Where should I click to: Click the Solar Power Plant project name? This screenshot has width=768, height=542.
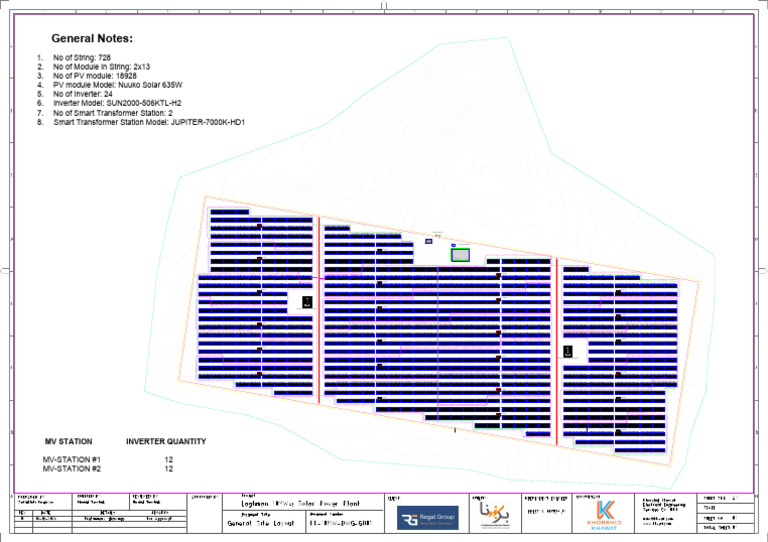[x=300, y=503]
